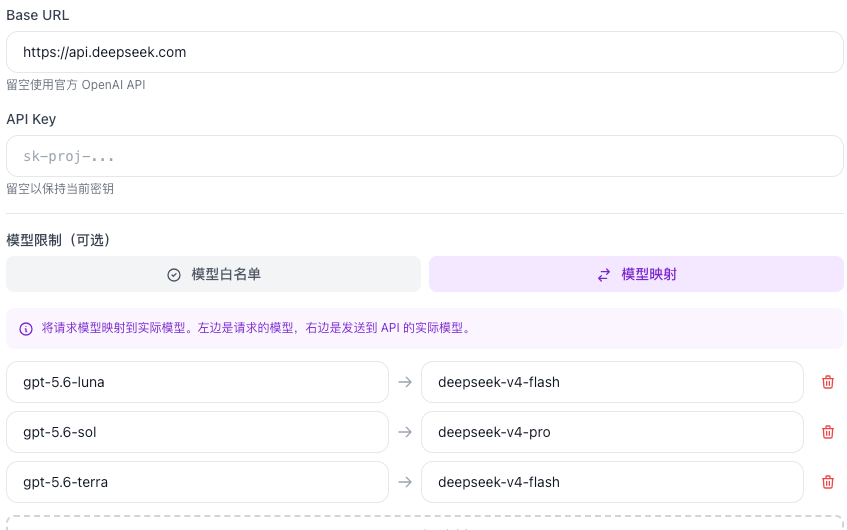Edit deepseek-v4-flash target for gpt-5.6-luna
Screen dimensions: 847x530
coord(612,382)
